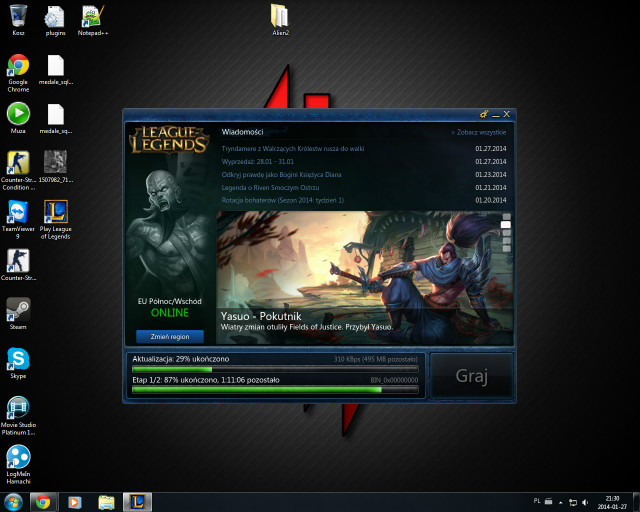Click the Aktualizacja 29% progress bar
The image size is (640, 512).
click(x=275, y=369)
